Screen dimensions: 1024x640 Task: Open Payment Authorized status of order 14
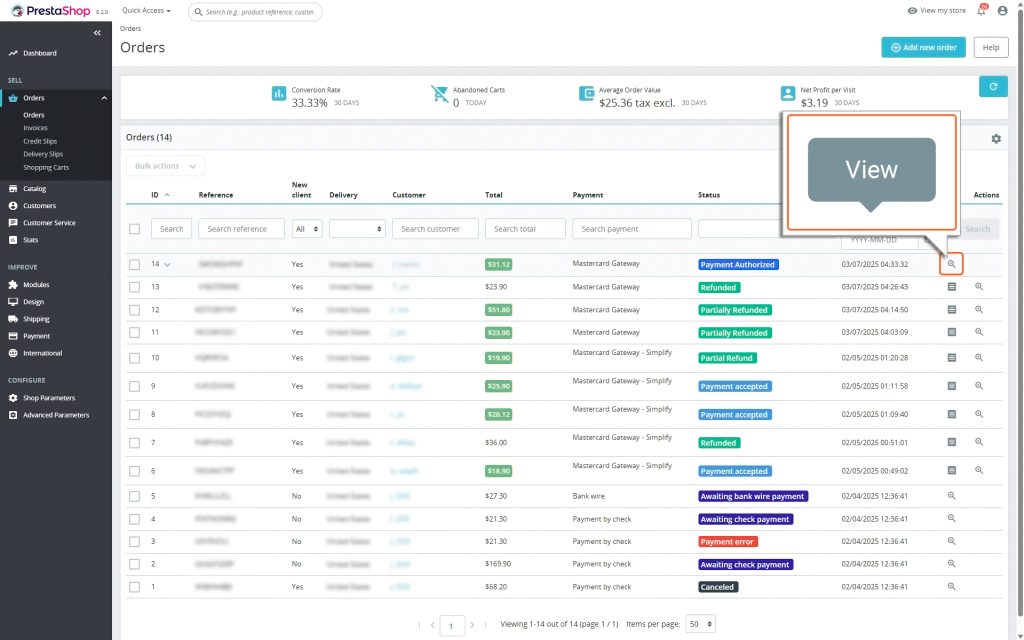(x=738, y=265)
